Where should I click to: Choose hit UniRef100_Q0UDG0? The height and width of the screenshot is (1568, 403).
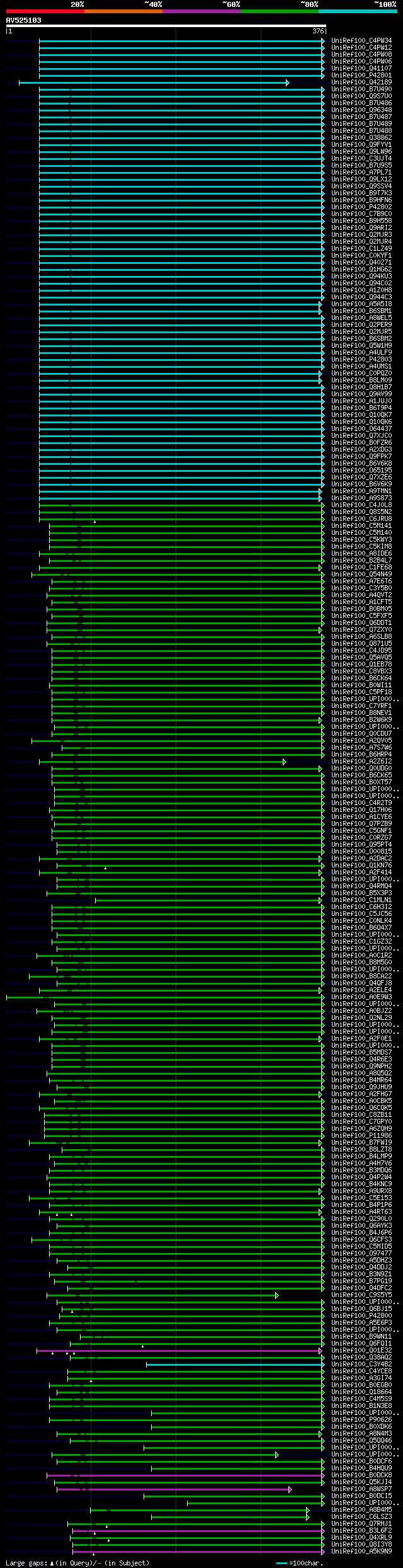tap(361, 769)
